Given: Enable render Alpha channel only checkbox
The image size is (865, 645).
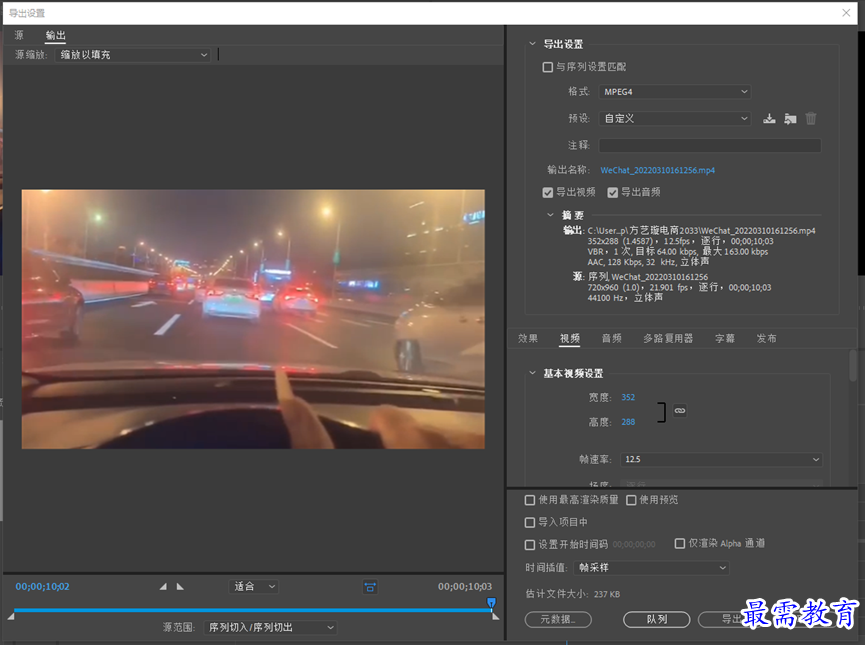Looking at the screenshot, I should [680, 543].
